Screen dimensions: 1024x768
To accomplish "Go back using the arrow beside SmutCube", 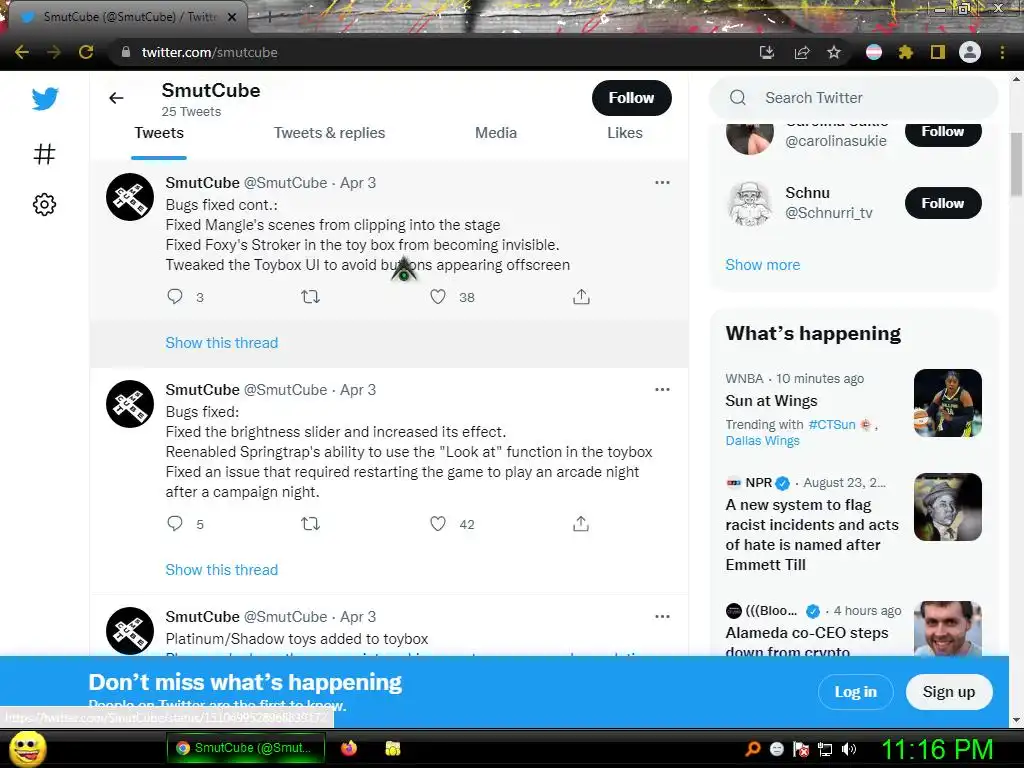I will [x=116, y=98].
